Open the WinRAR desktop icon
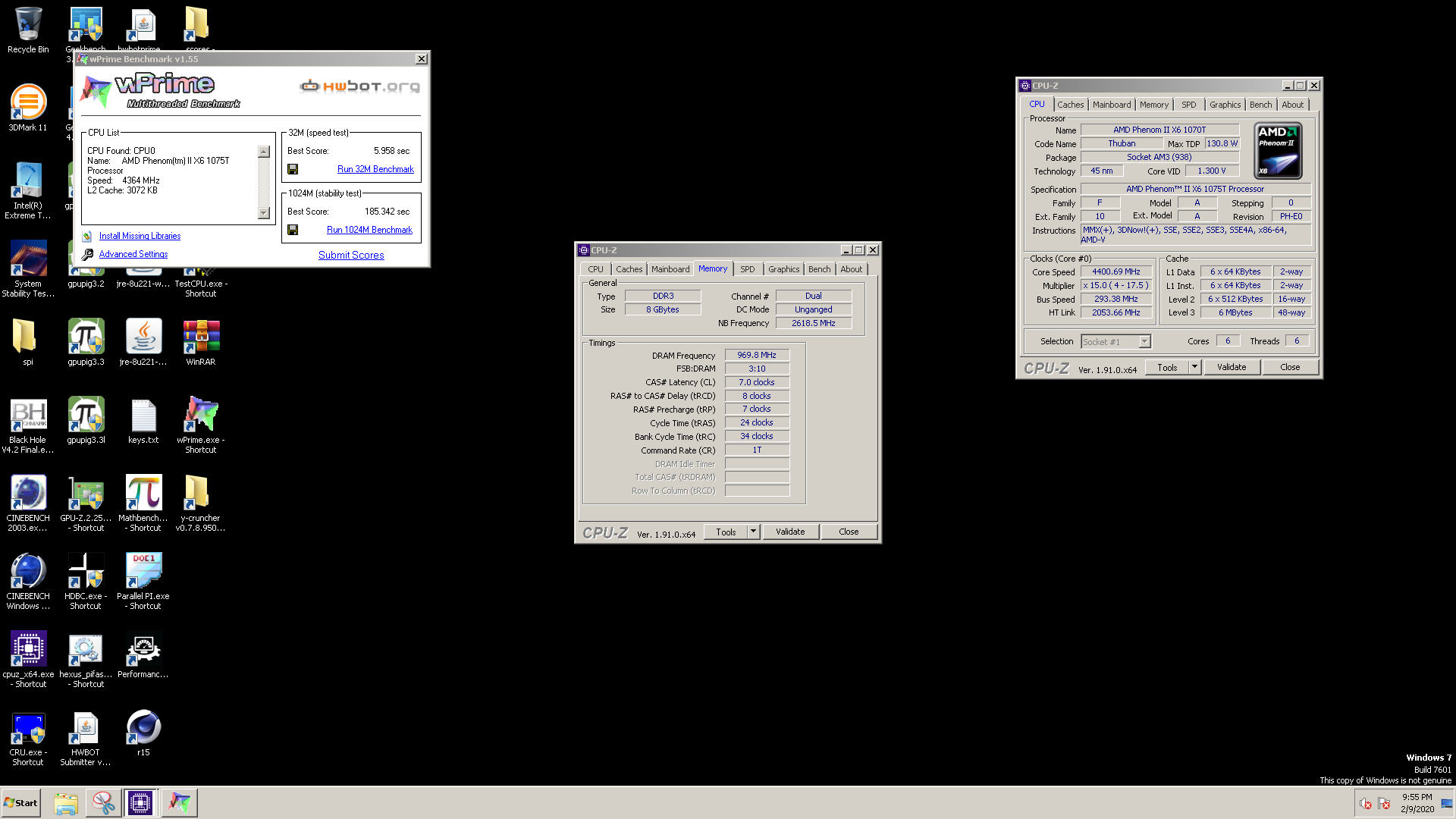The image size is (1456, 819). click(201, 342)
